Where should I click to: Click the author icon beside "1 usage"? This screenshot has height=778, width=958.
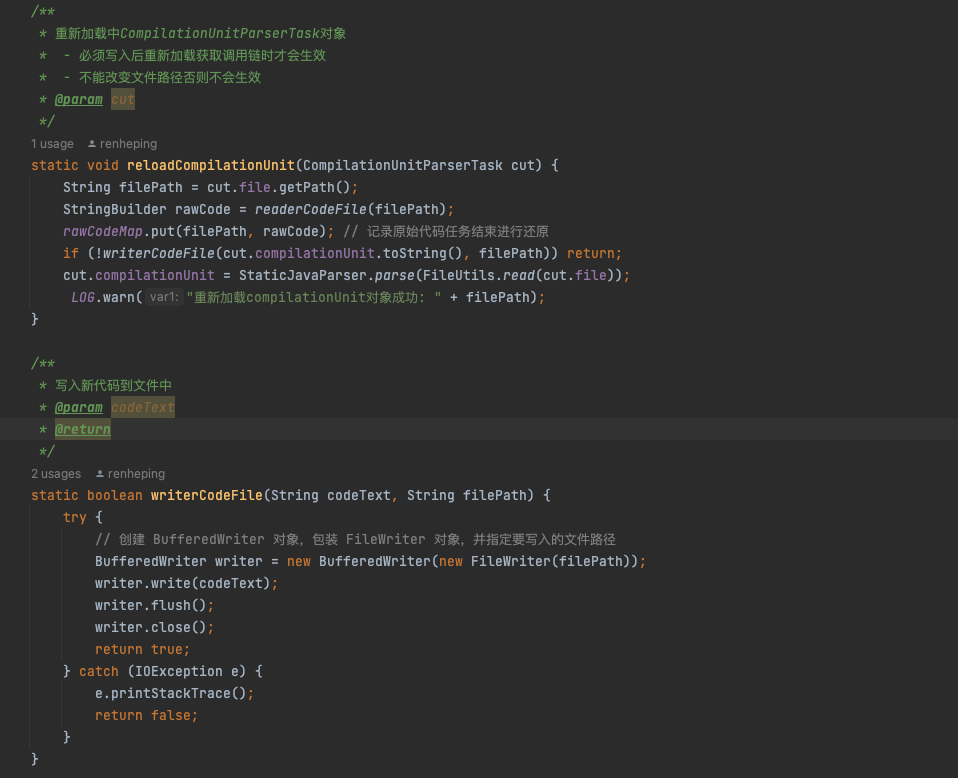tap(92, 144)
